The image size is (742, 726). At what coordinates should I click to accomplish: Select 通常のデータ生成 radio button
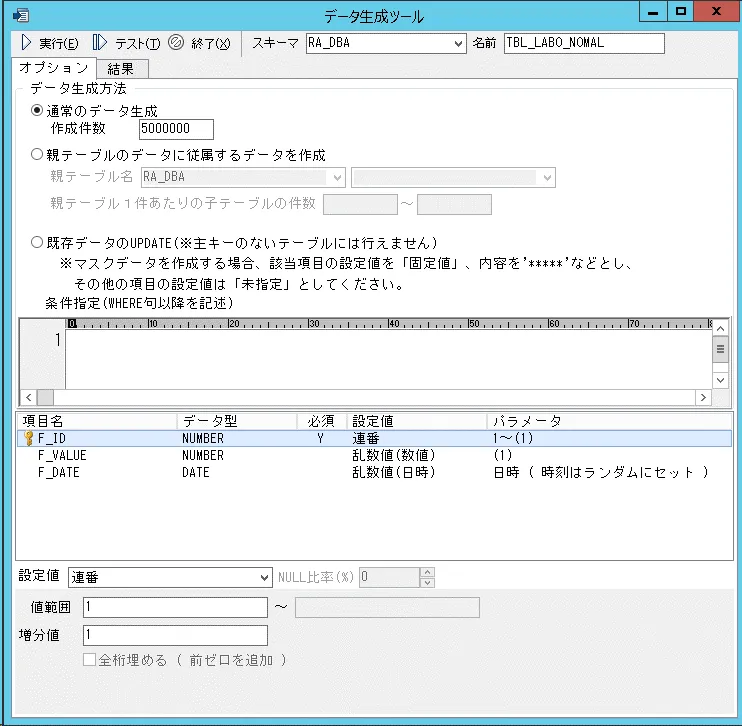pyautogui.click(x=36, y=111)
